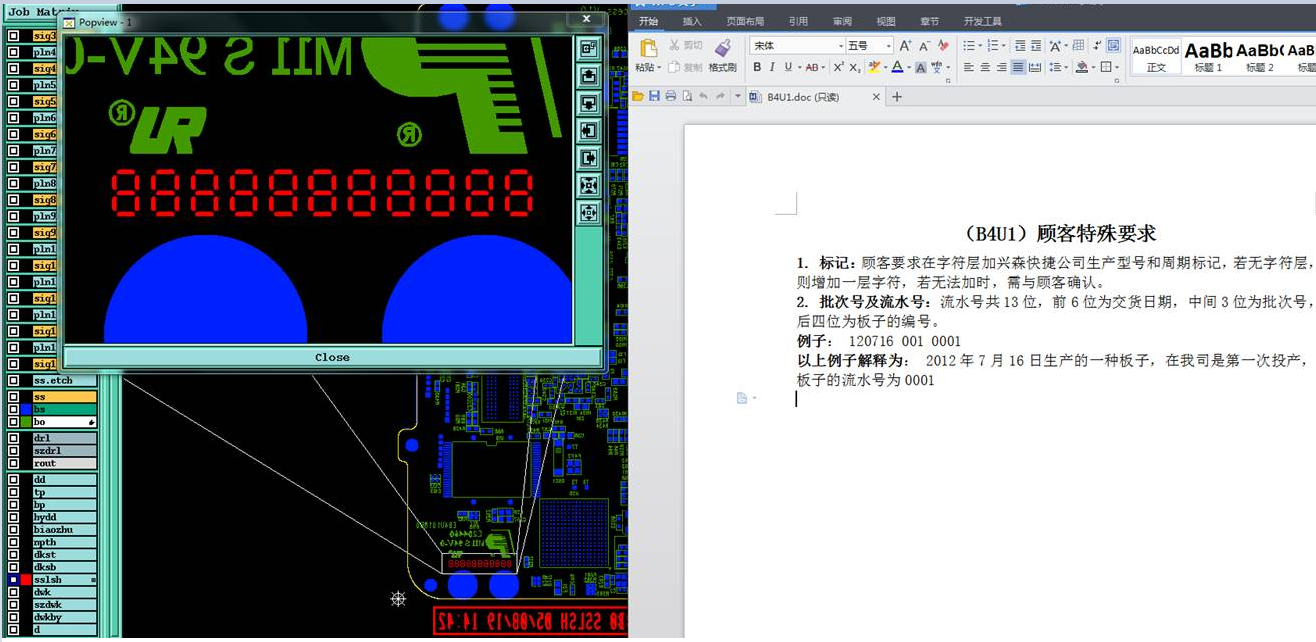The height and width of the screenshot is (642, 1316).
Task: Open the font name dropdown 宋体
Action: 841,46
